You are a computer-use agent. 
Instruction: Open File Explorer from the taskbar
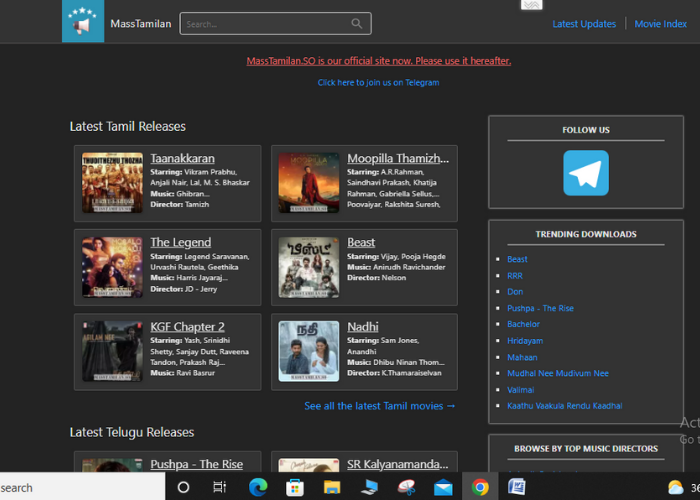(x=332, y=487)
